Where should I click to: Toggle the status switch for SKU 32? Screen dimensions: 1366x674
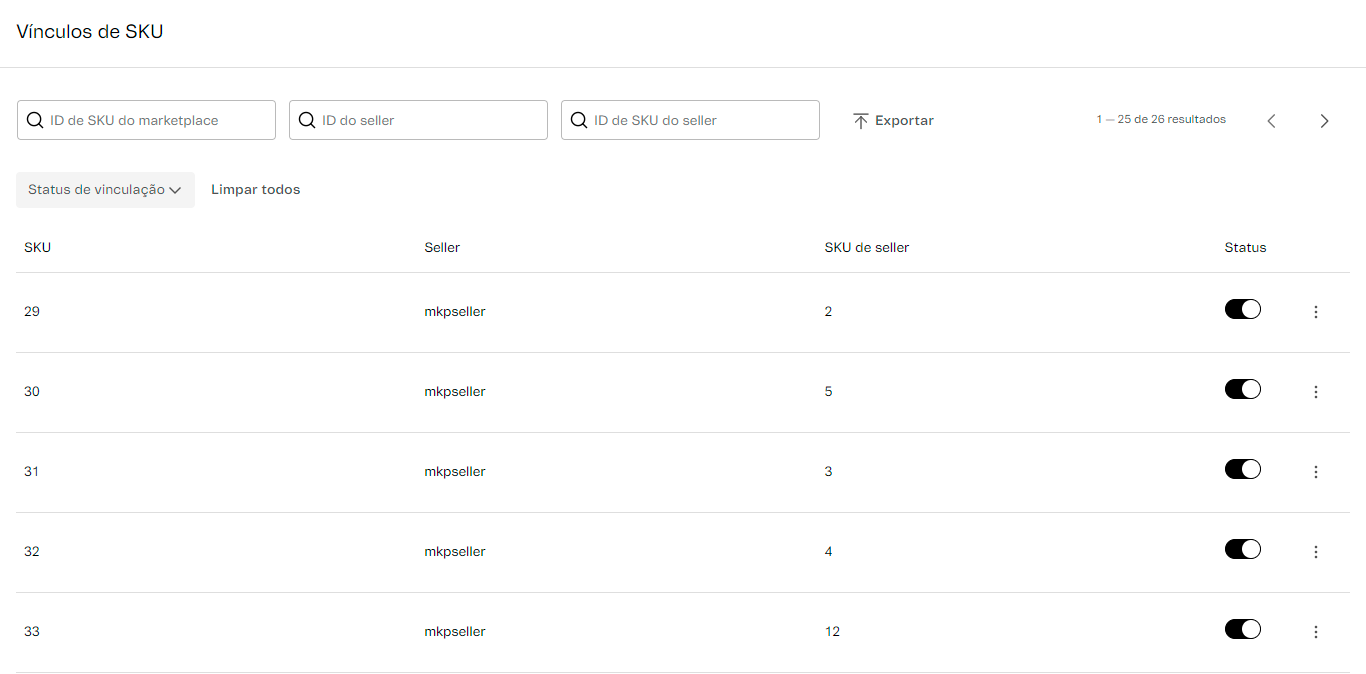(x=1242, y=550)
